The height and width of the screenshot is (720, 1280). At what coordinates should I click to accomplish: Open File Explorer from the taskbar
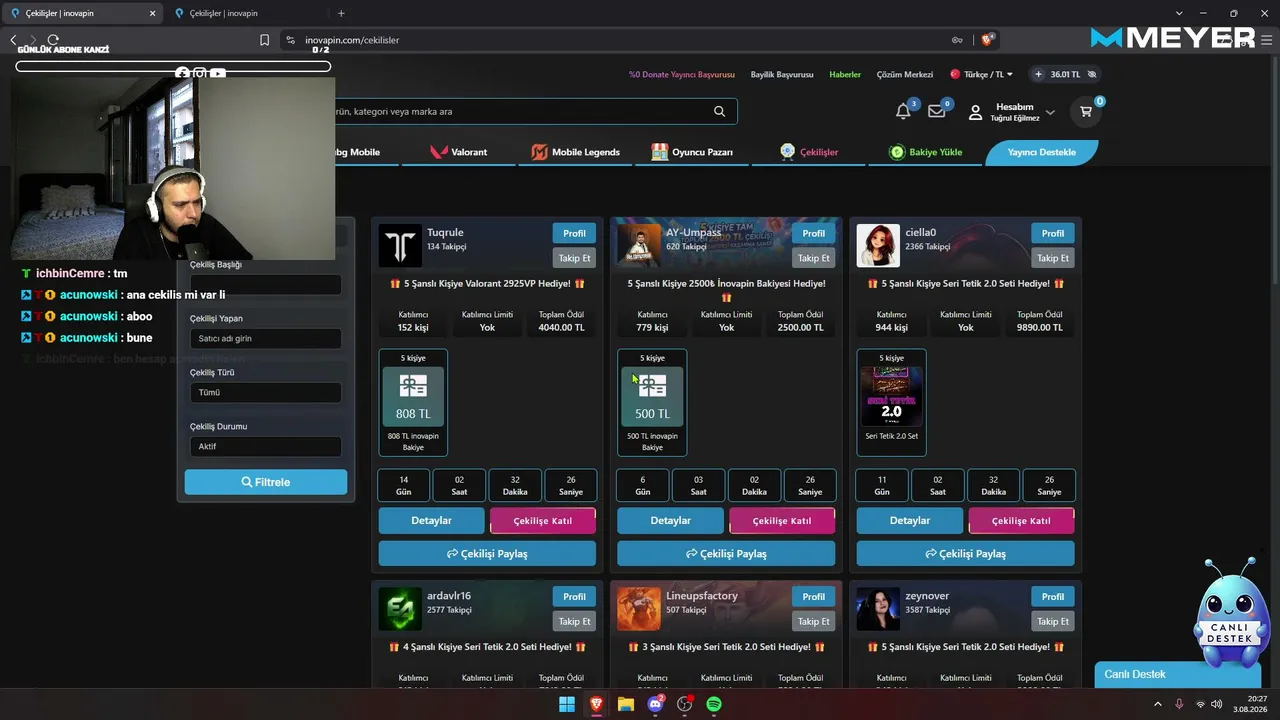point(626,704)
